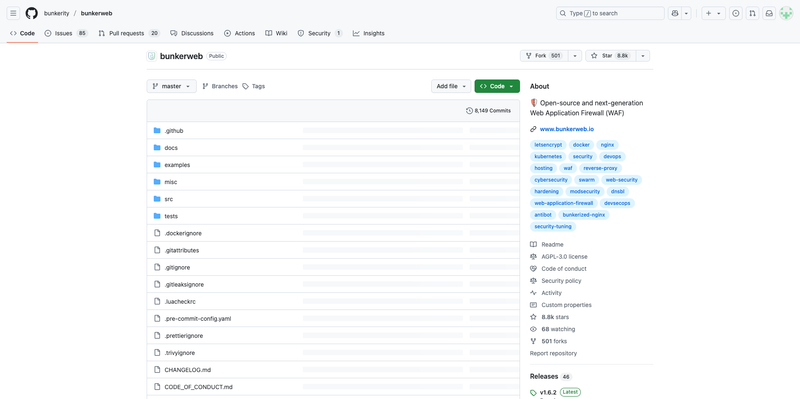The image size is (800, 399).
Task: Switch to the Pull requests tab
Action: point(129,33)
